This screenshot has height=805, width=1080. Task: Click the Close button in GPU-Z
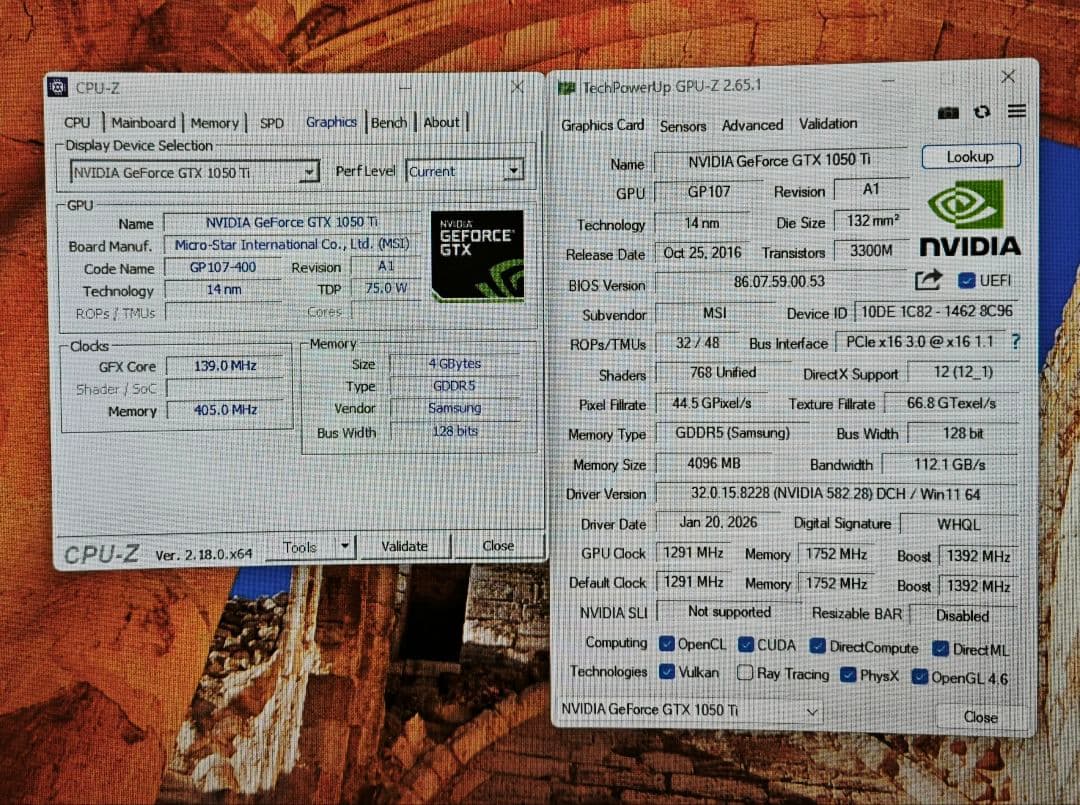[981, 718]
